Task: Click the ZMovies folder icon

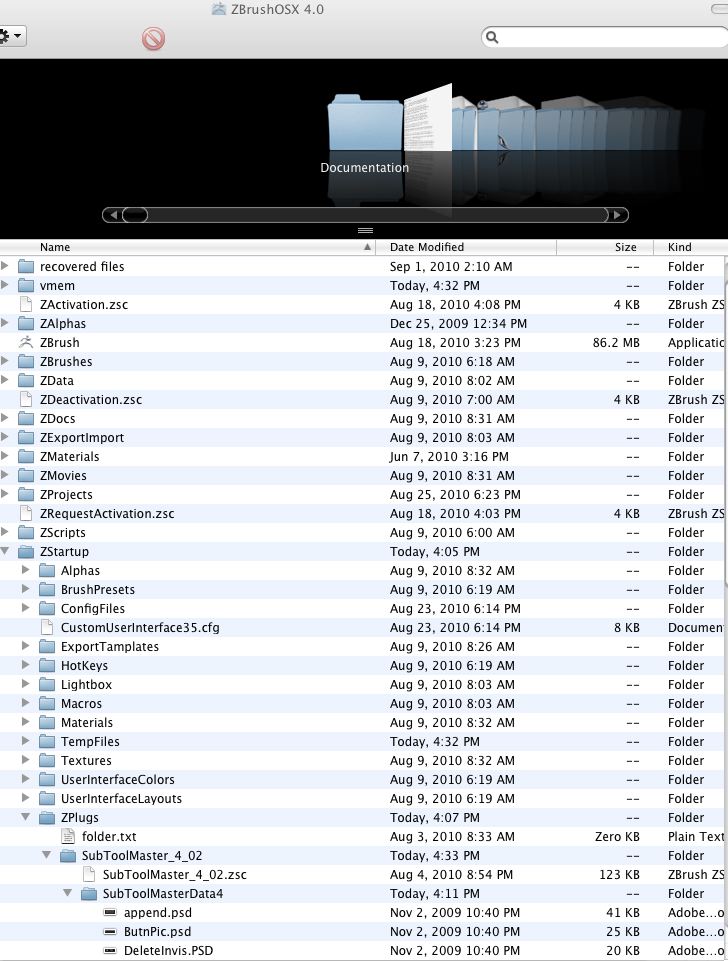Action: 26,476
